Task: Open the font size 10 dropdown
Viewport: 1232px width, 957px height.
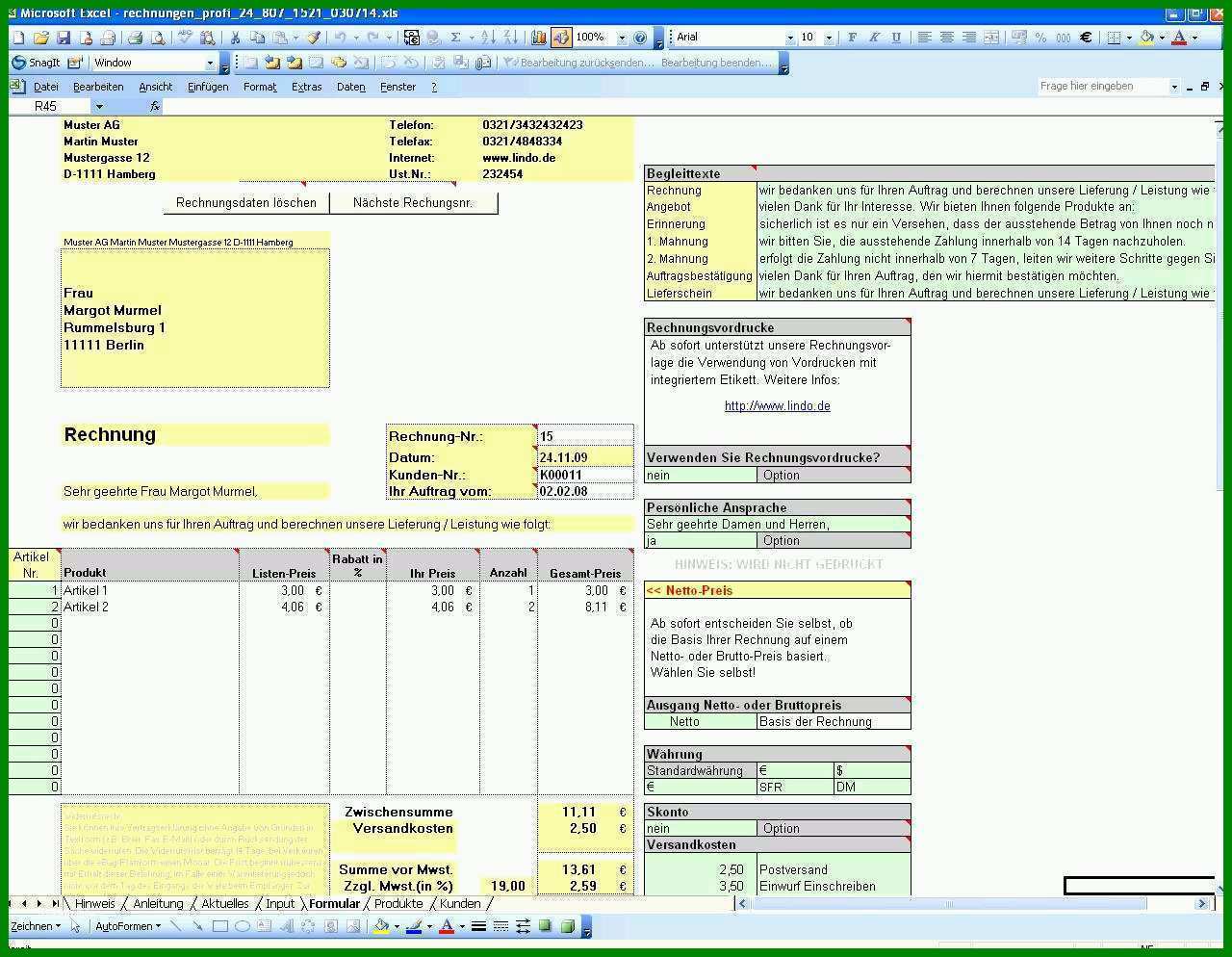Action: pos(829,38)
